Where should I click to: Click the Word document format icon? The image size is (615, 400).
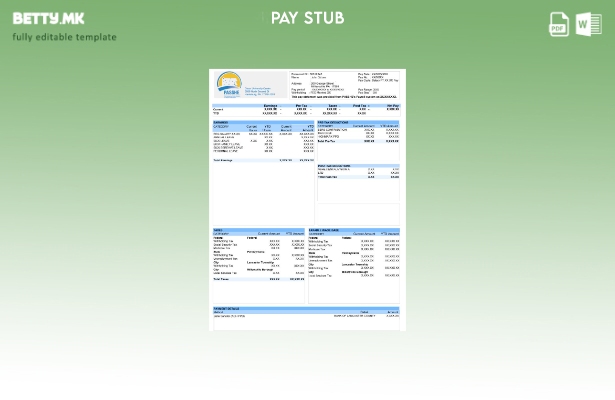pyautogui.click(x=588, y=24)
